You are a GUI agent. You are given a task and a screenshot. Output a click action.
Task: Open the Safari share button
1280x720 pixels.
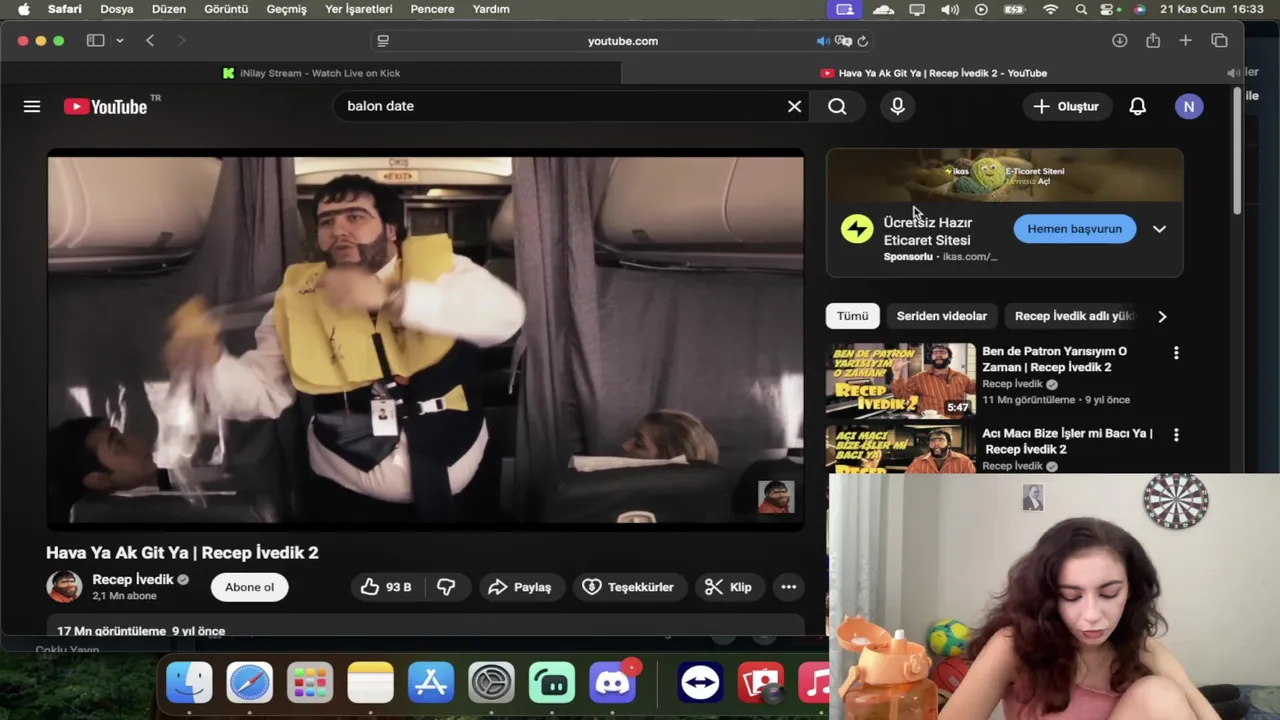1153,41
